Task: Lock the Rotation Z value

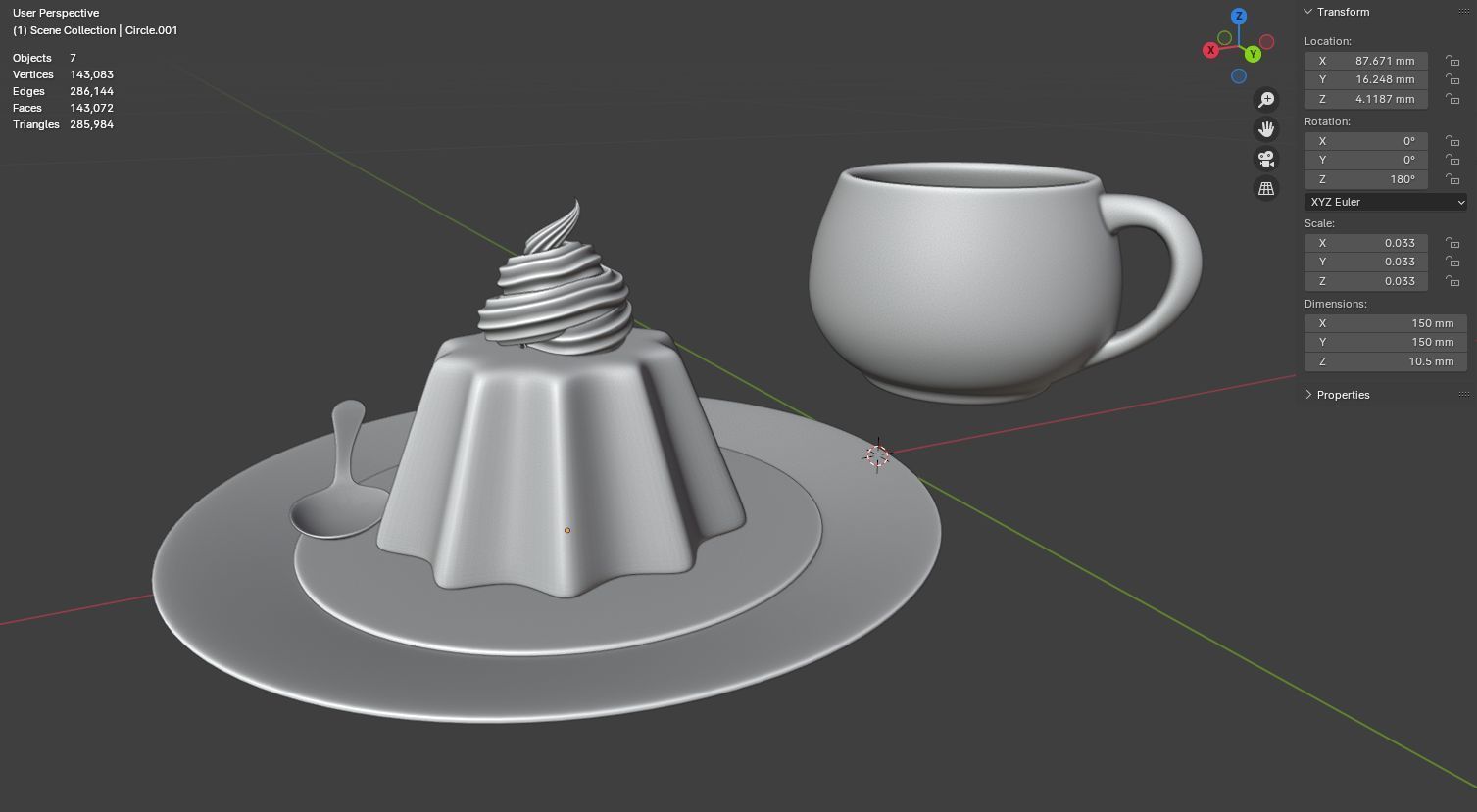Action: [x=1452, y=179]
